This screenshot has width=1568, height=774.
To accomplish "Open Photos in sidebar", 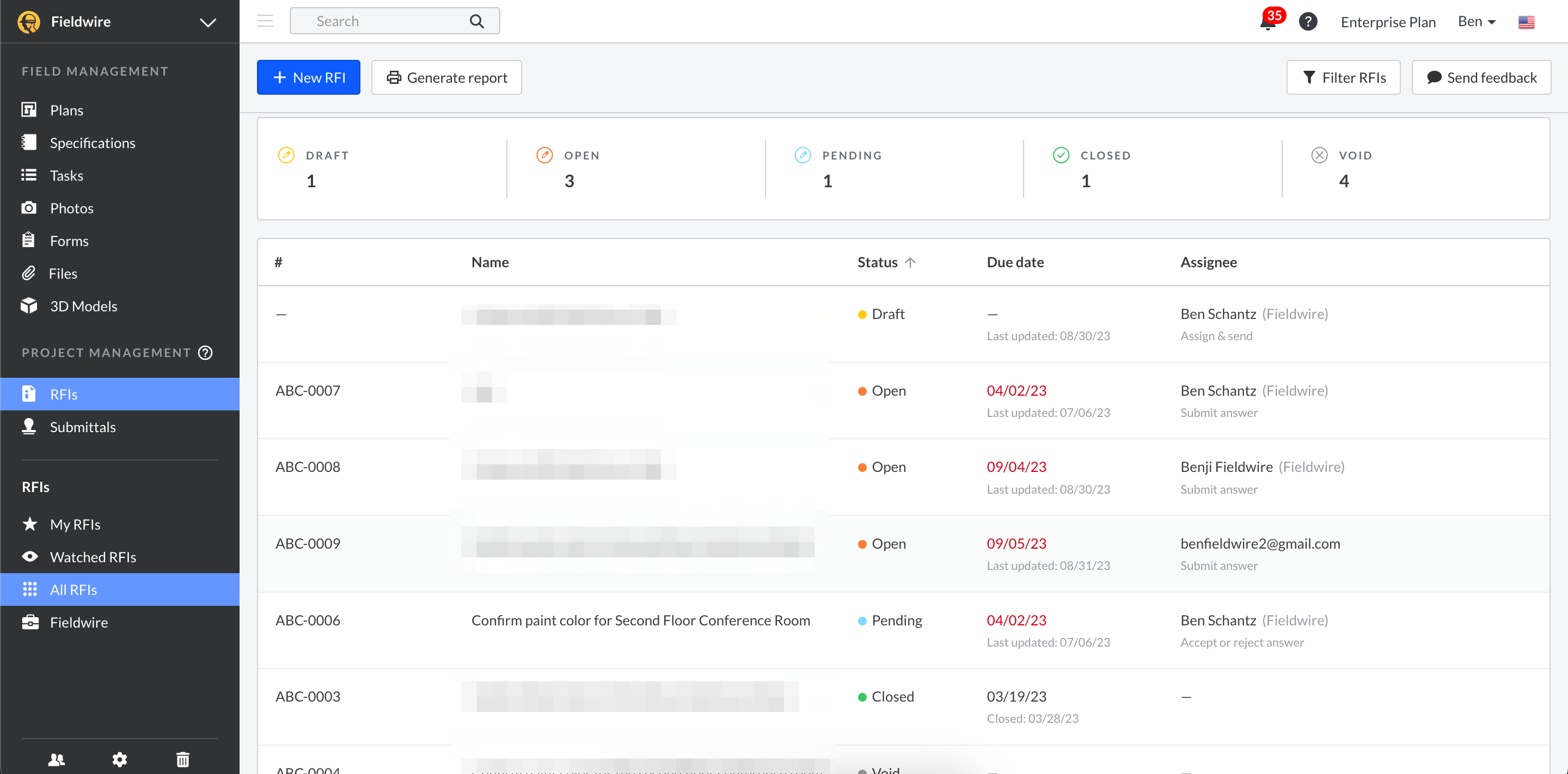I will point(119,208).
